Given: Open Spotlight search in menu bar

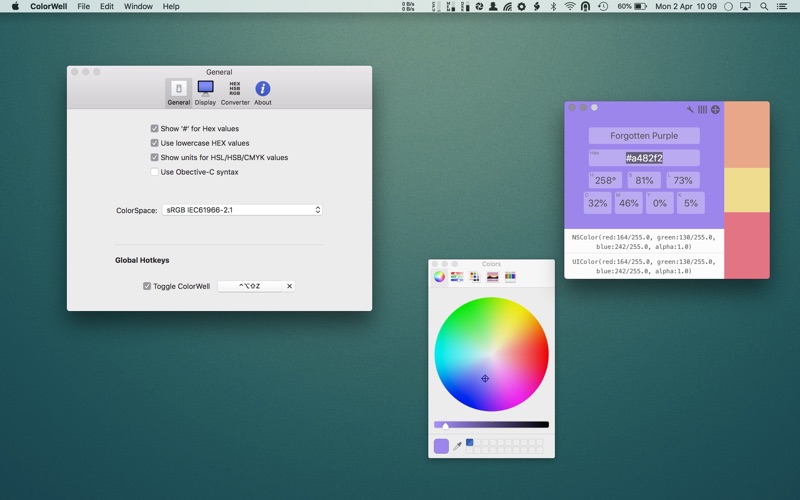Looking at the screenshot, I should point(764,6).
